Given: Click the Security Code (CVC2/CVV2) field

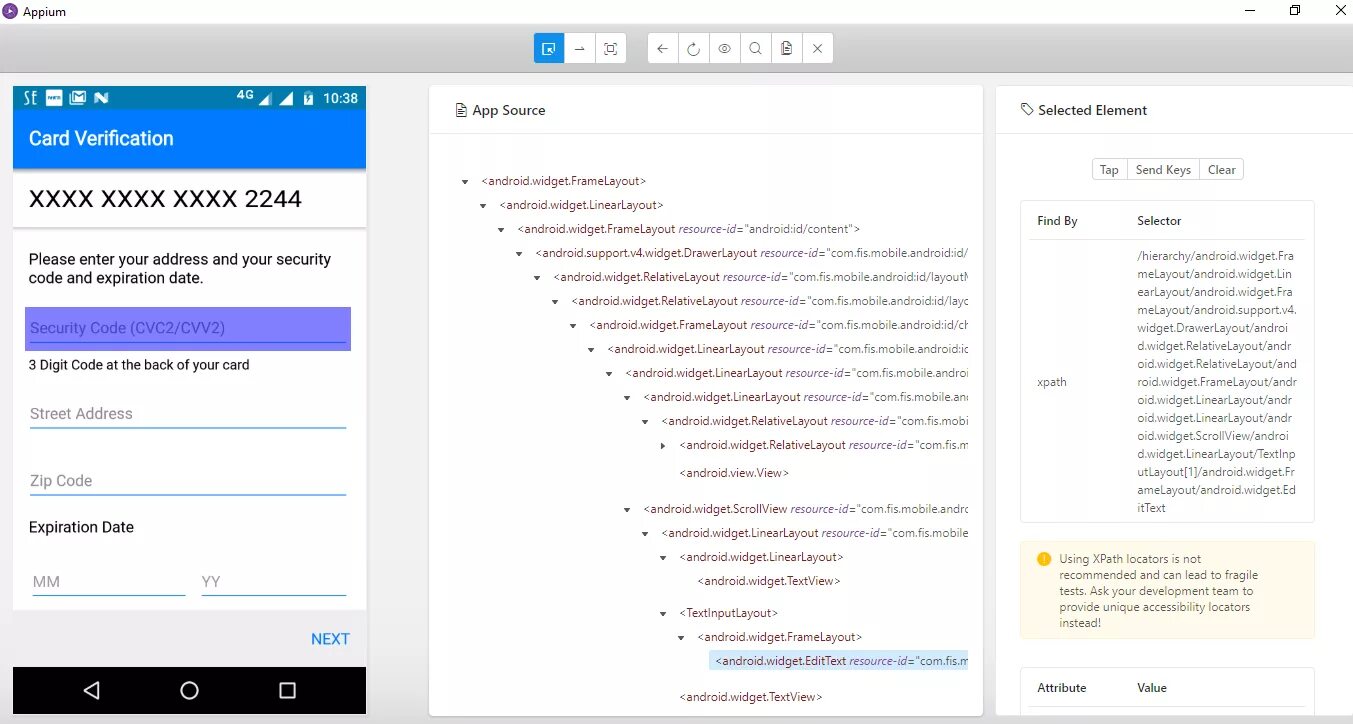Looking at the screenshot, I should (188, 329).
